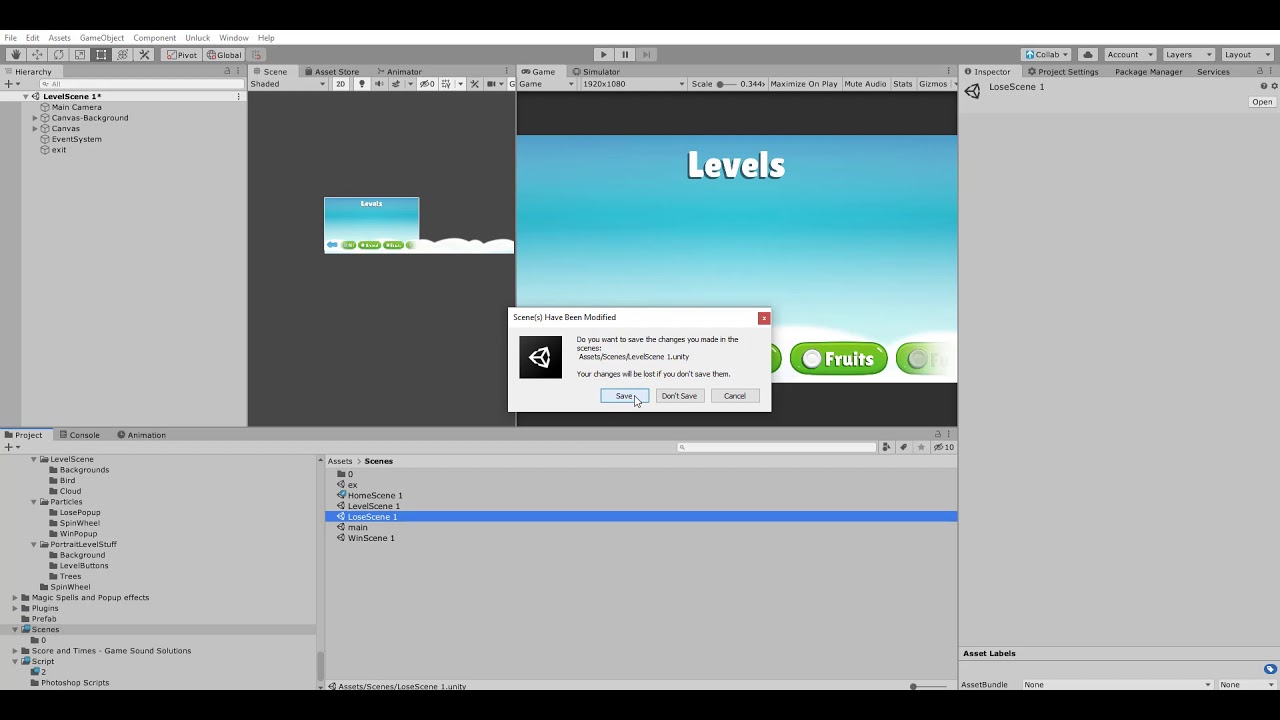Switch to the Animation tab
This screenshot has height=720, width=1280.
pyautogui.click(x=141, y=435)
